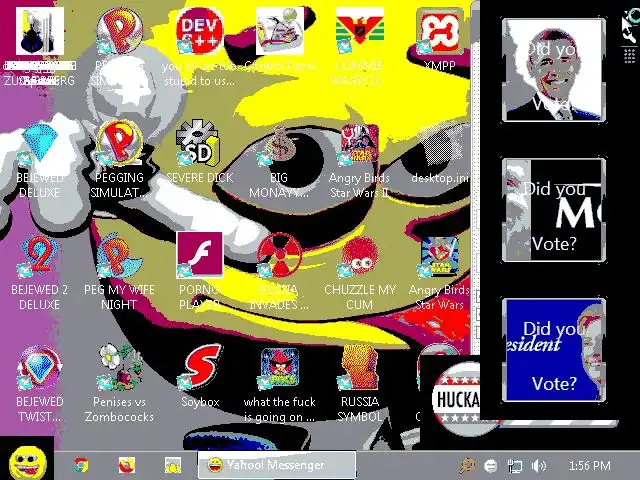Click the key icon in system tray
This screenshot has width=640, height=480.
click(x=467, y=465)
